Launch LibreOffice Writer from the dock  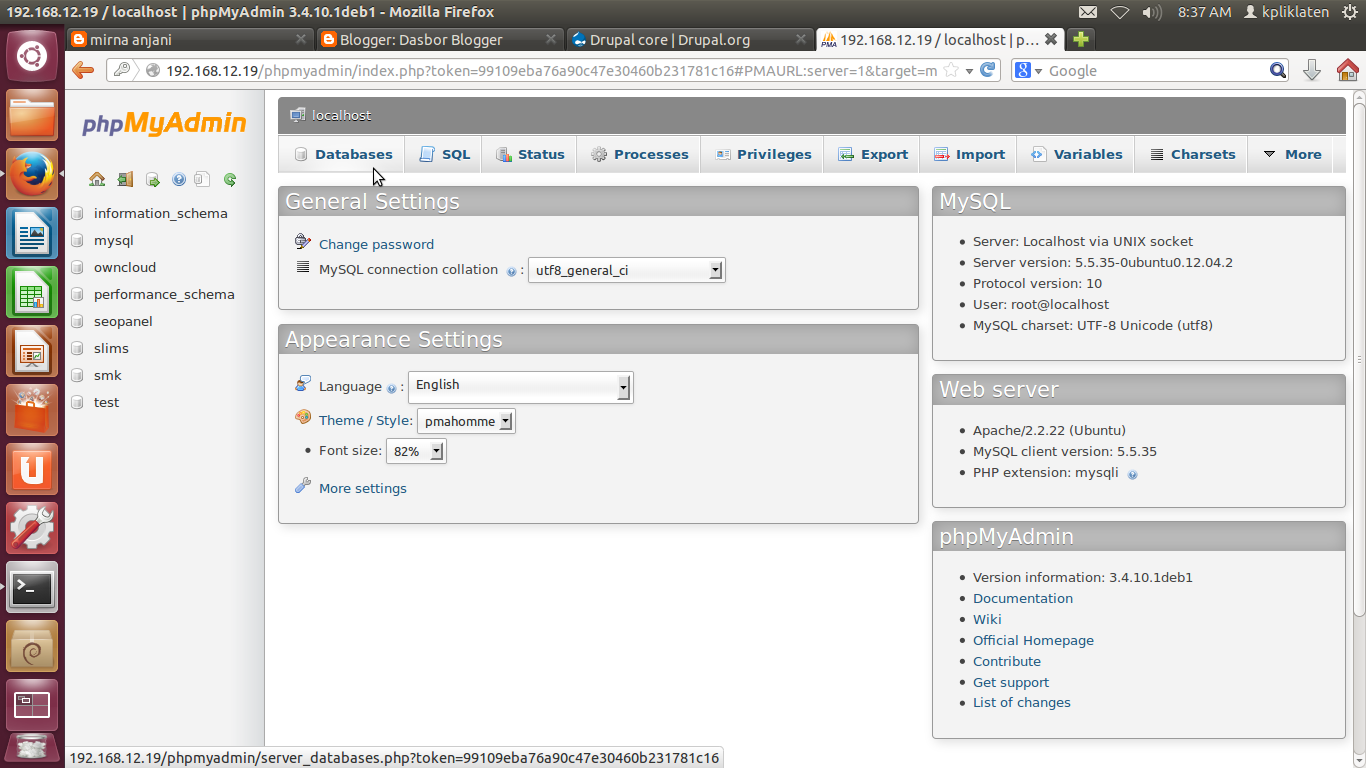point(32,233)
